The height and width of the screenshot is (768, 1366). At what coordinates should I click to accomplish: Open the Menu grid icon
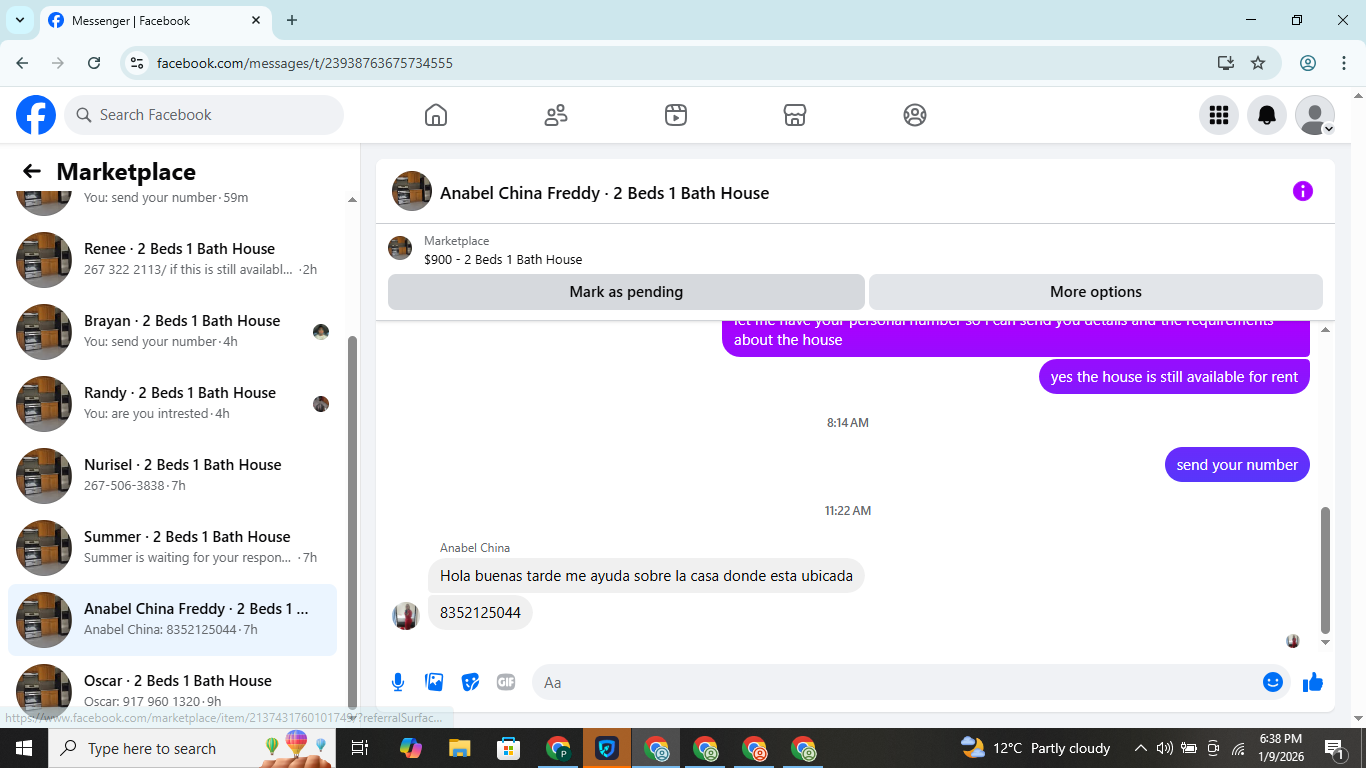point(1219,115)
